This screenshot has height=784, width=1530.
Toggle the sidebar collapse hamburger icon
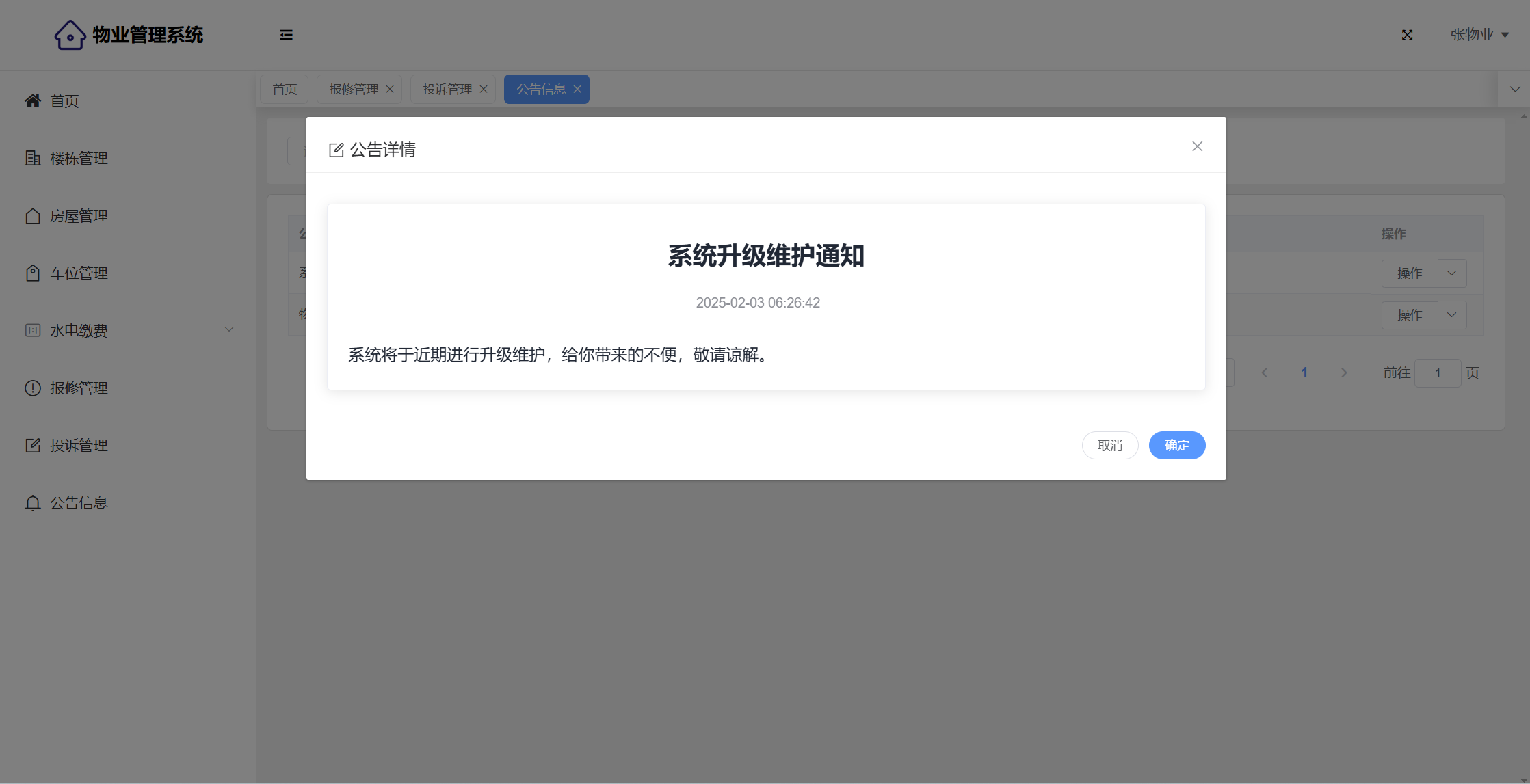[286, 35]
